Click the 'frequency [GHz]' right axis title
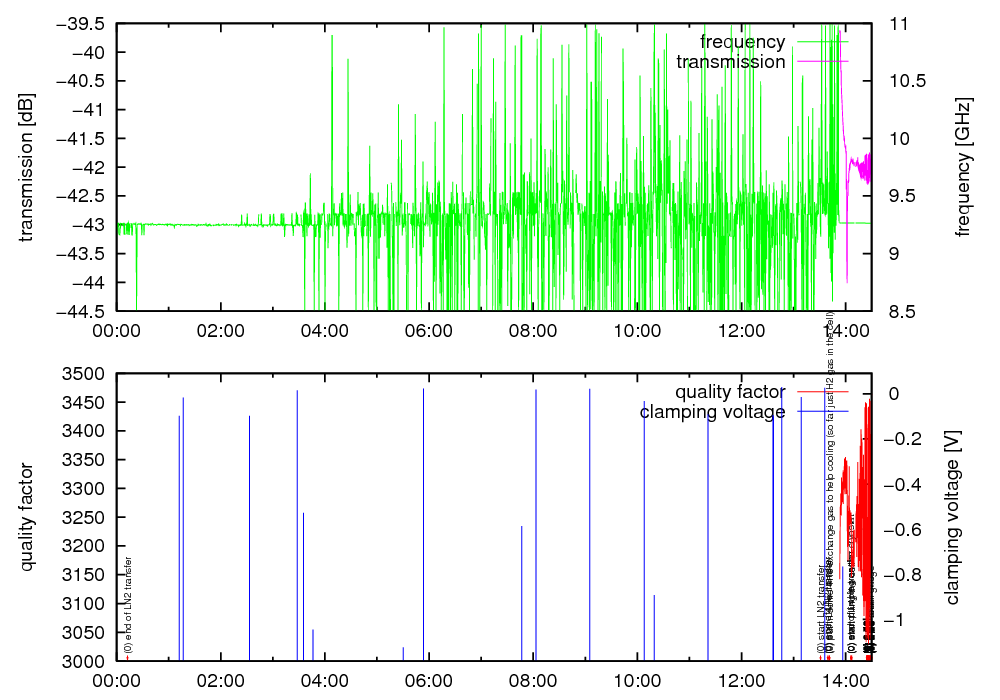 (x=963, y=167)
